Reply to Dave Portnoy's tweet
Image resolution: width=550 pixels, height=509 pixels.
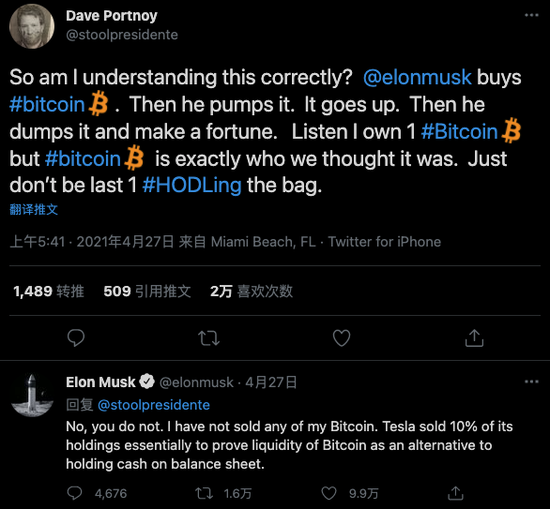[x=76, y=338]
